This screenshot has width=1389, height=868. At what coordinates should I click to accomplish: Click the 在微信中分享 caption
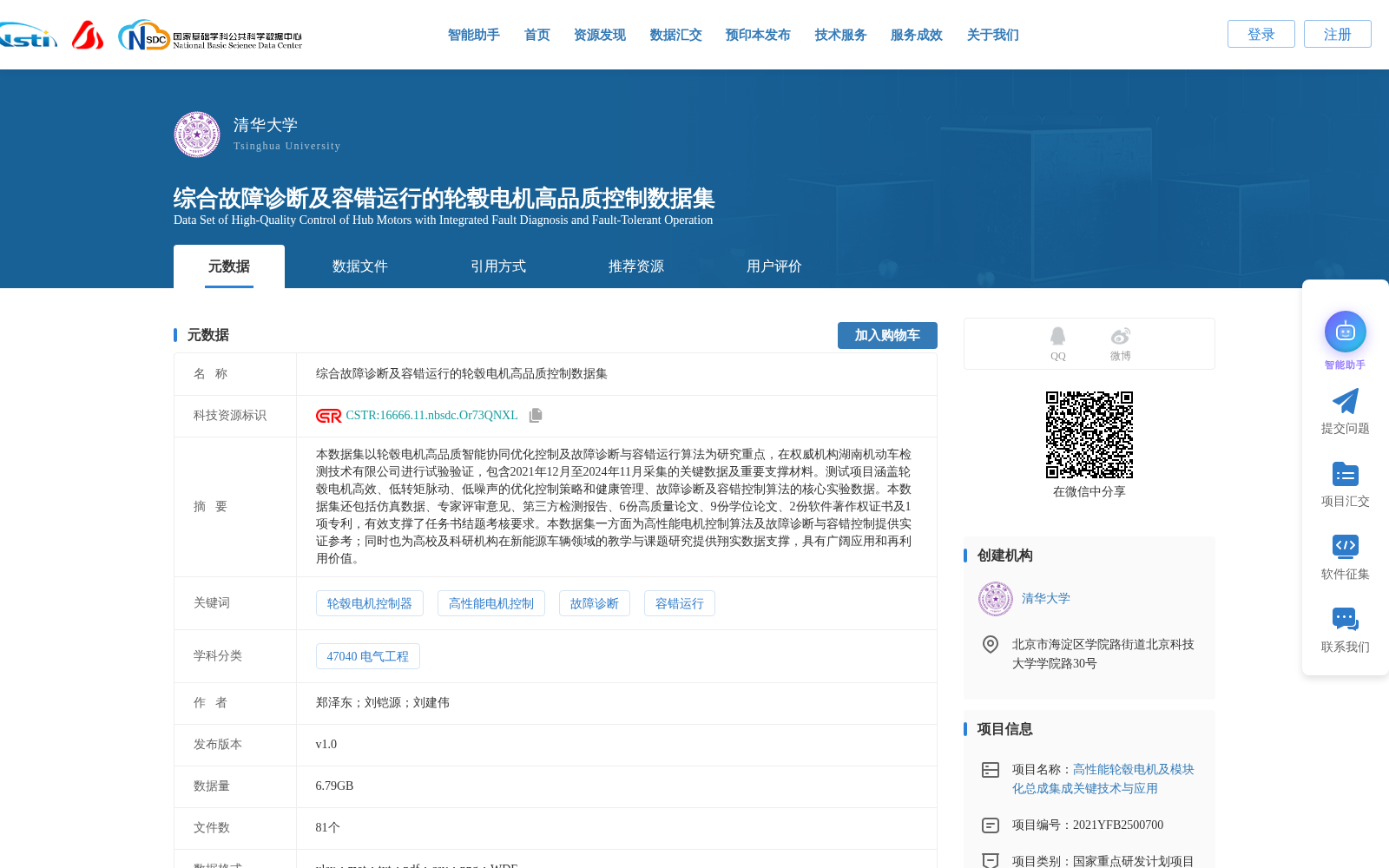[1089, 492]
